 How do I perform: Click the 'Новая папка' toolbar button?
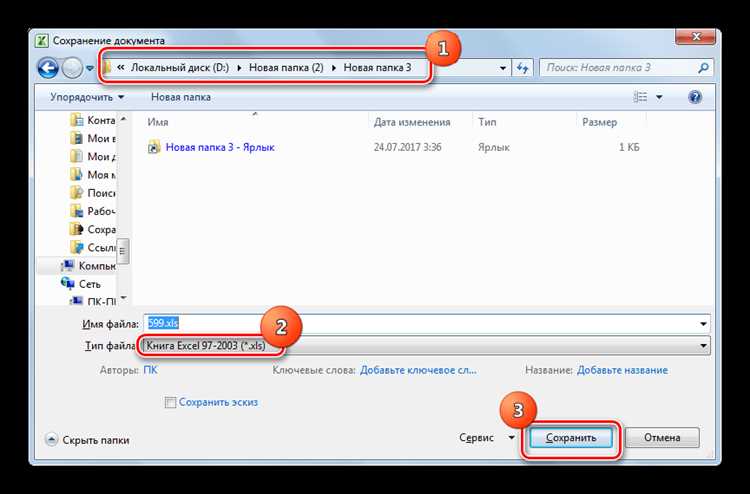pos(181,97)
